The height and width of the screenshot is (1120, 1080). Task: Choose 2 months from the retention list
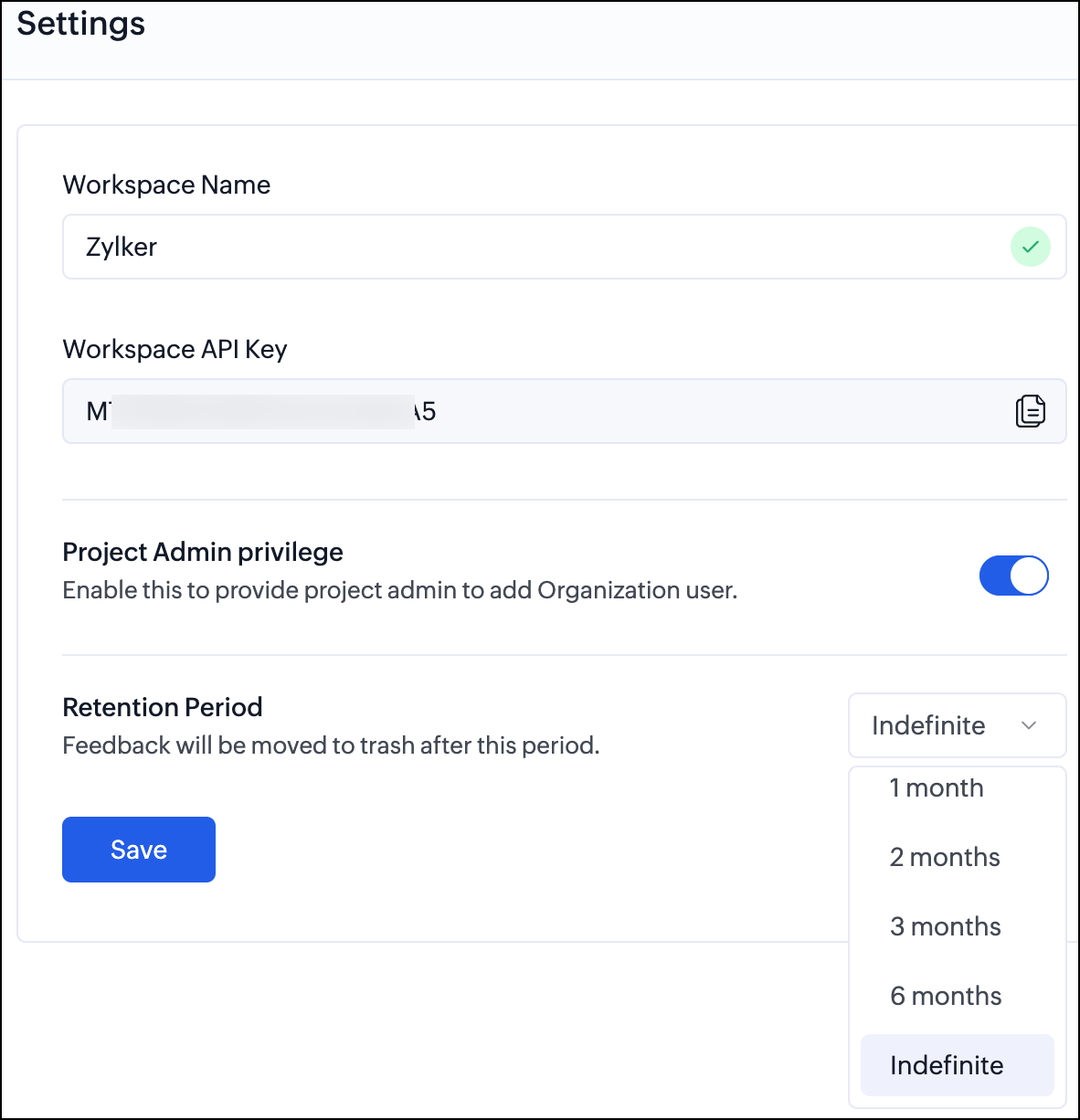pyautogui.click(x=945, y=857)
